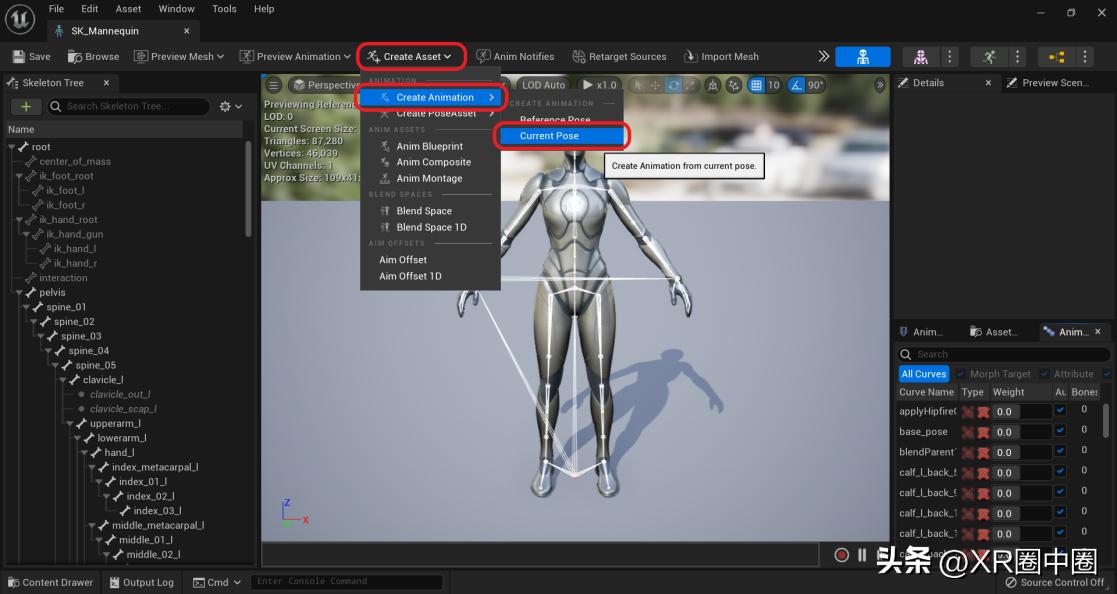This screenshot has height=594, width=1117.
Task: Toggle the checkbox in the applyHipfire curve row
Action: 1060,411
